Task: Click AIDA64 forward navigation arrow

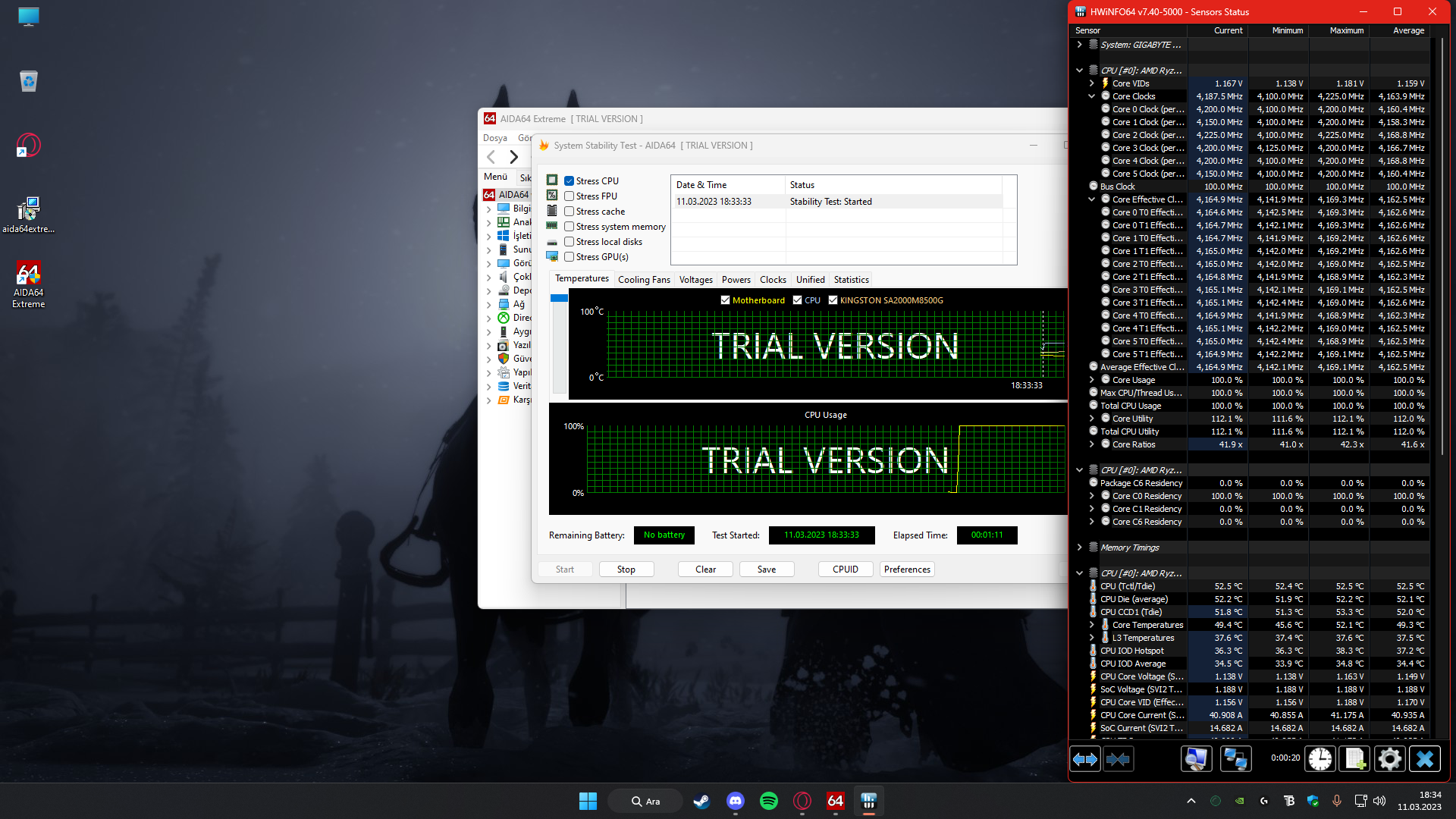Action: 514,157
